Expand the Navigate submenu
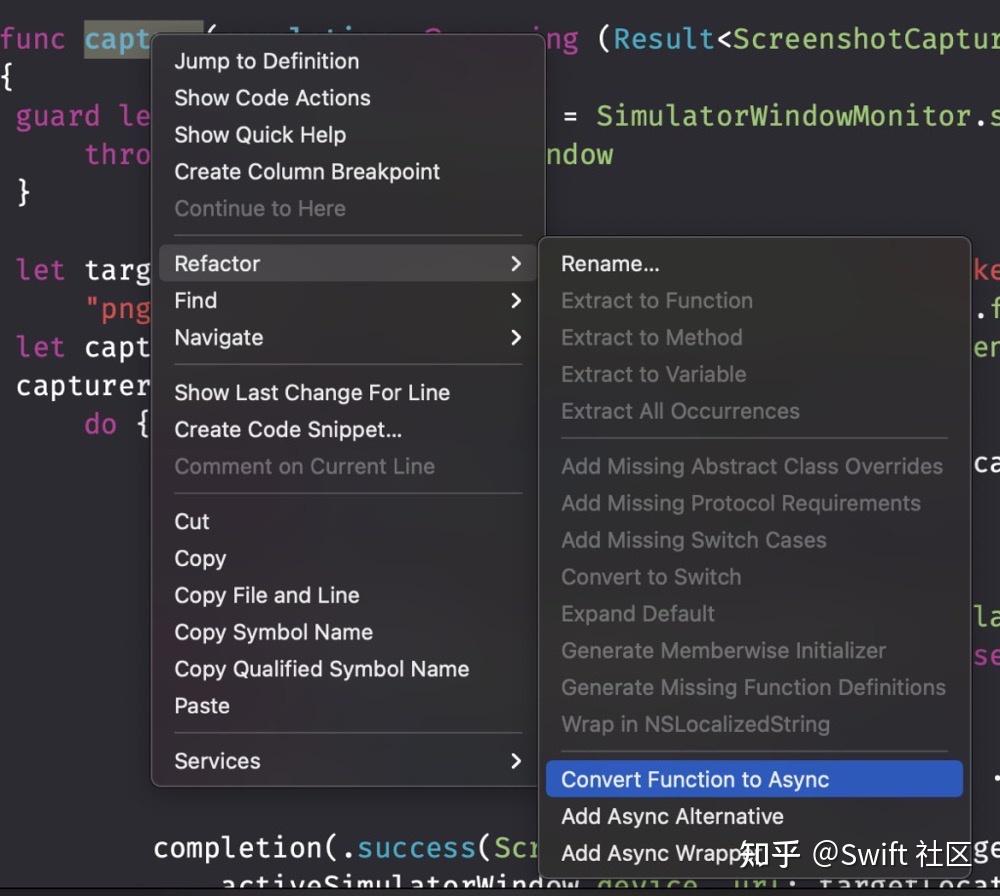Image resolution: width=1000 pixels, height=896 pixels. tap(218, 337)
